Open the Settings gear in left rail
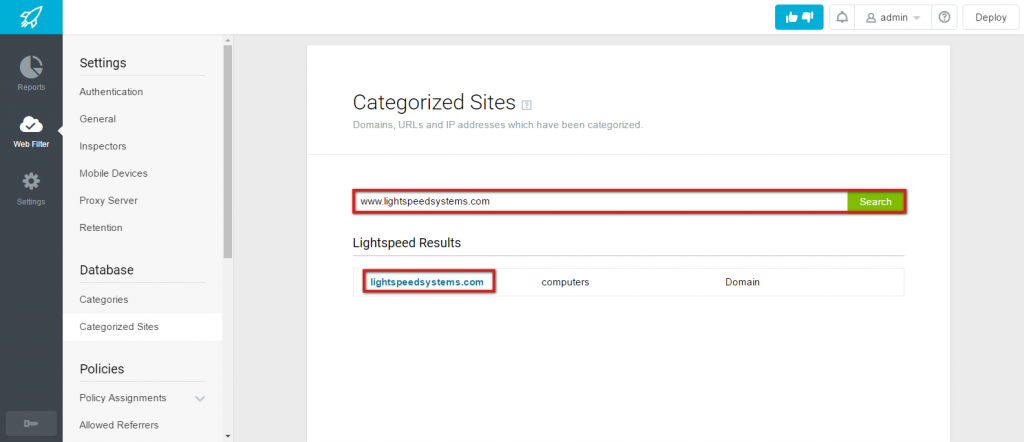The height and width of the screenshot is (442, 1024). pyautogui.click(x=31, y=188)
